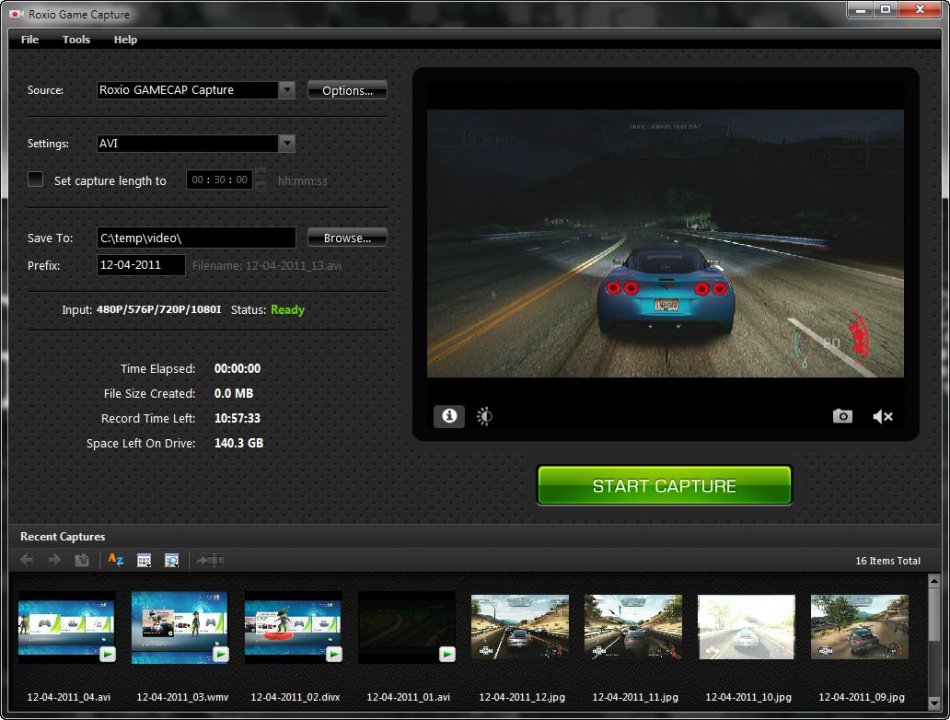The width and height of the screenshot is (950, 720).
Task: Click the Time Elapsed value 00:00:00
Action: (238, 368)
